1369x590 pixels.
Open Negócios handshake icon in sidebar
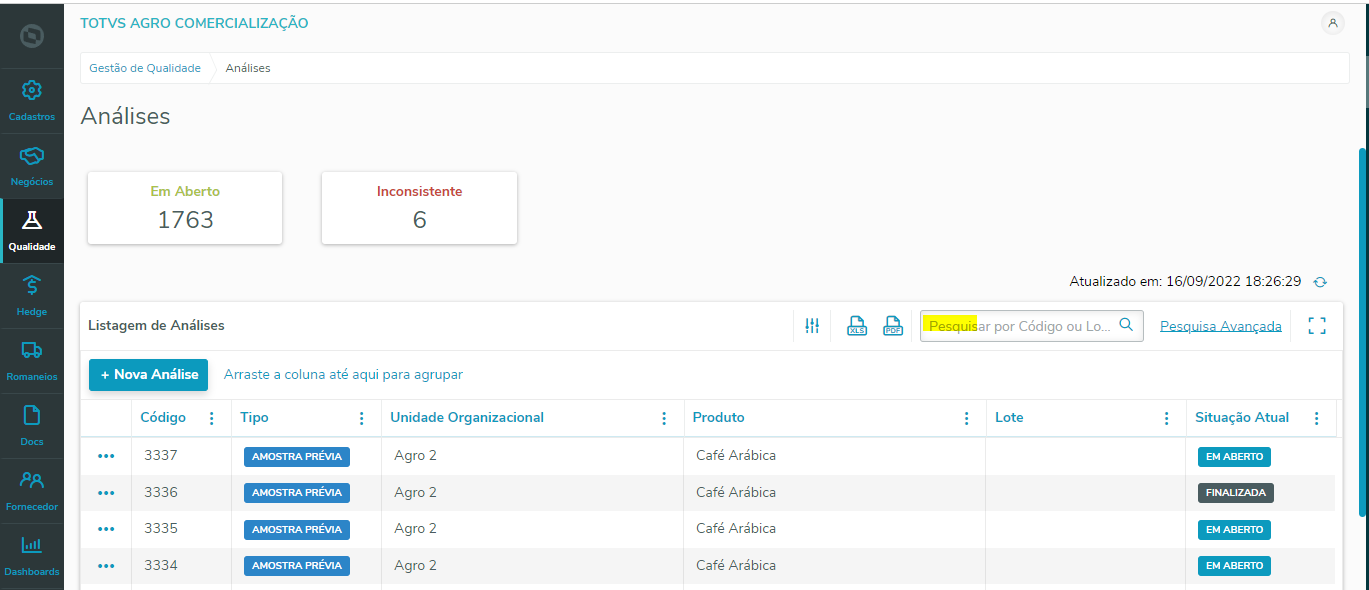[32, 156]
